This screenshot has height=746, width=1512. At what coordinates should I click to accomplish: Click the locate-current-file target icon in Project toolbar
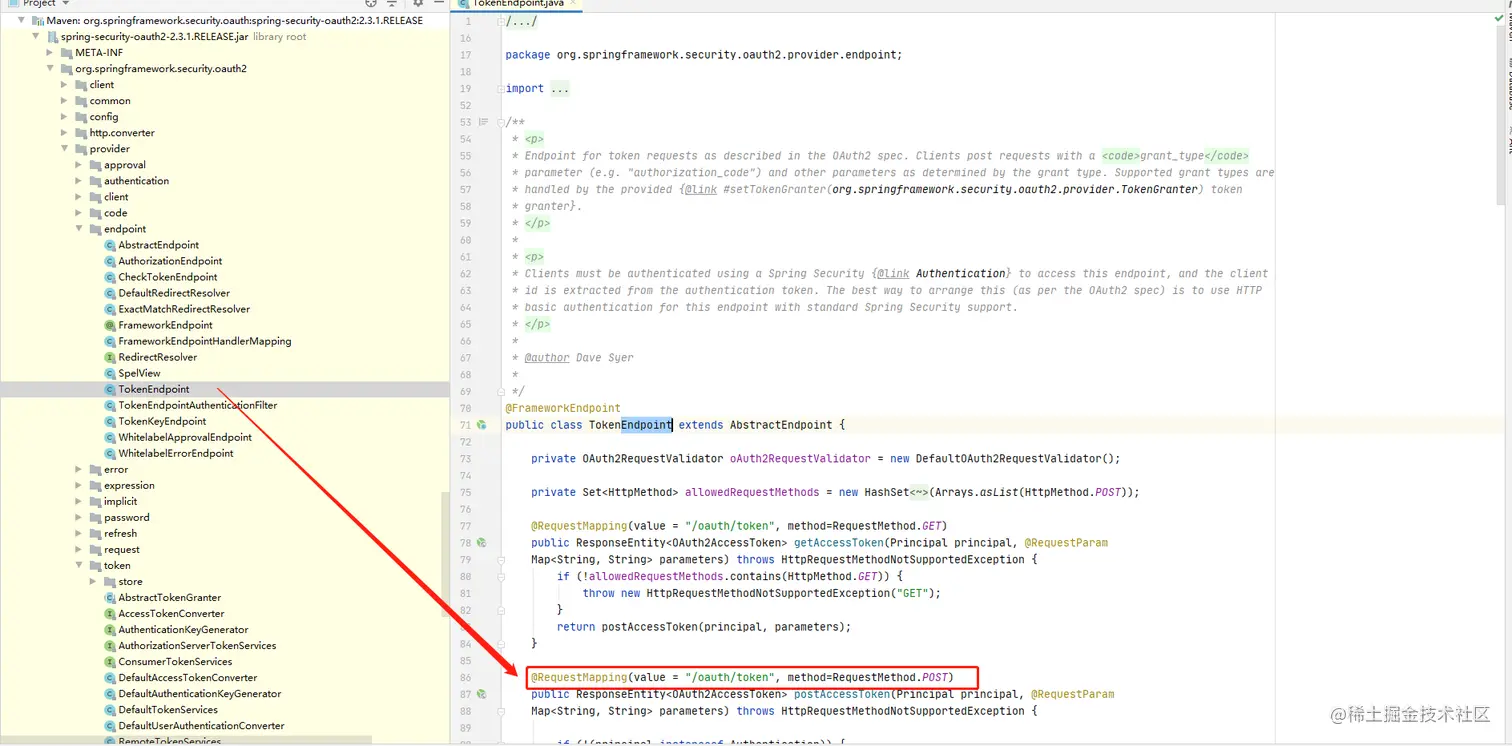click(372, 3)
